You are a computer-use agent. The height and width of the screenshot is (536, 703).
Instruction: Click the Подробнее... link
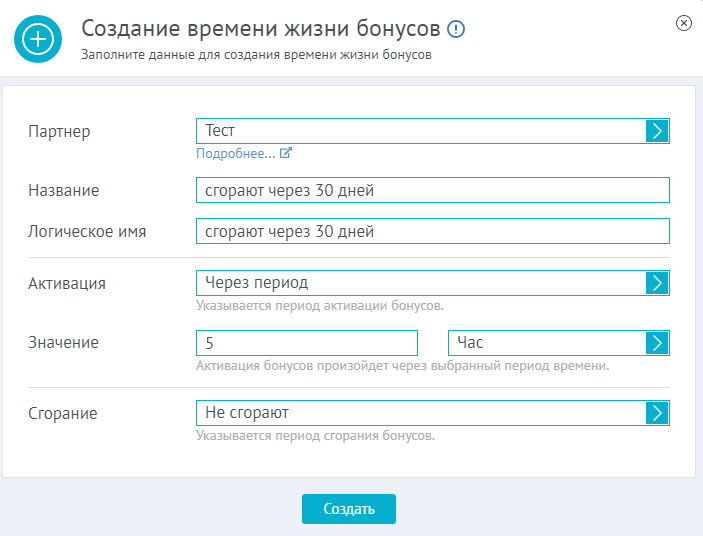[x=236, y=153]
